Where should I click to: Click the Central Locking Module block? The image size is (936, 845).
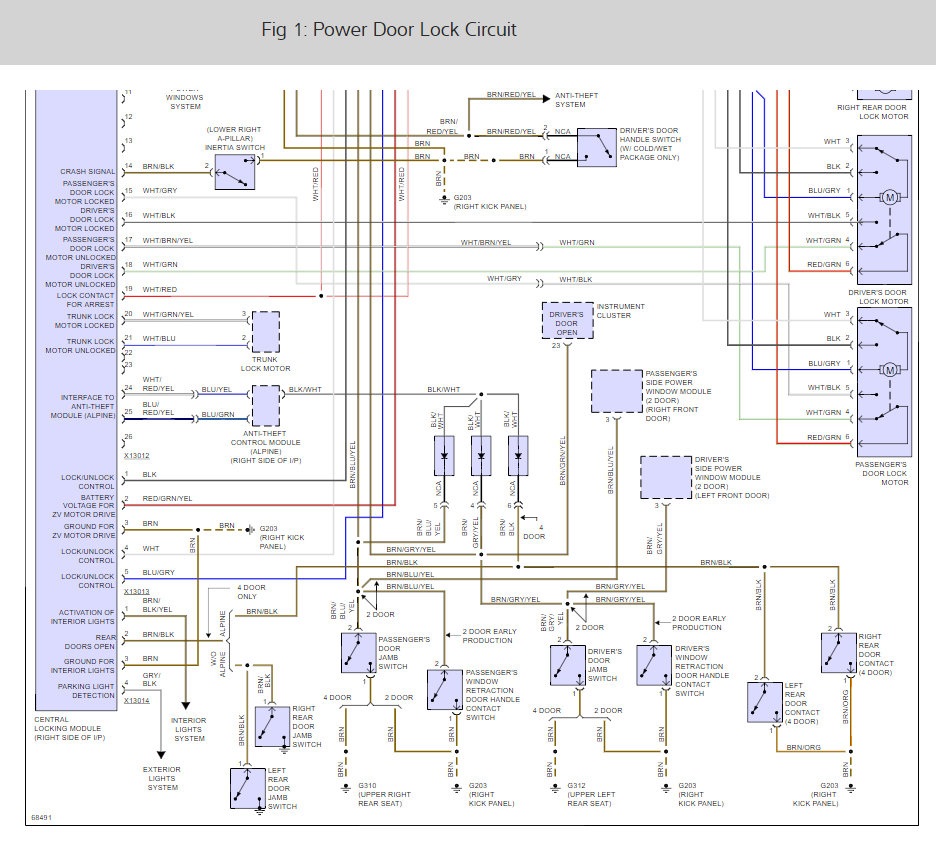[76, 400]
